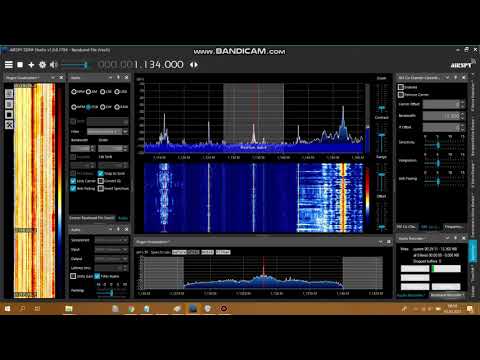
Task: Switch to the Source: Baseband File tab
Action: click(92, 218)
